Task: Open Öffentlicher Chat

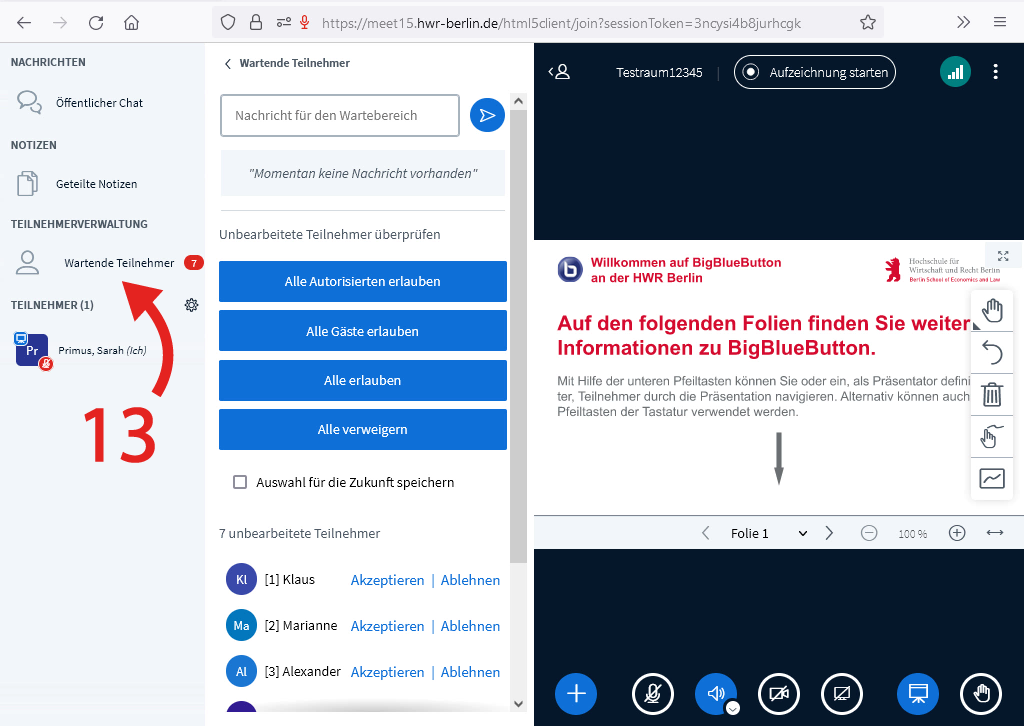Action: click(x=99, y=103)
